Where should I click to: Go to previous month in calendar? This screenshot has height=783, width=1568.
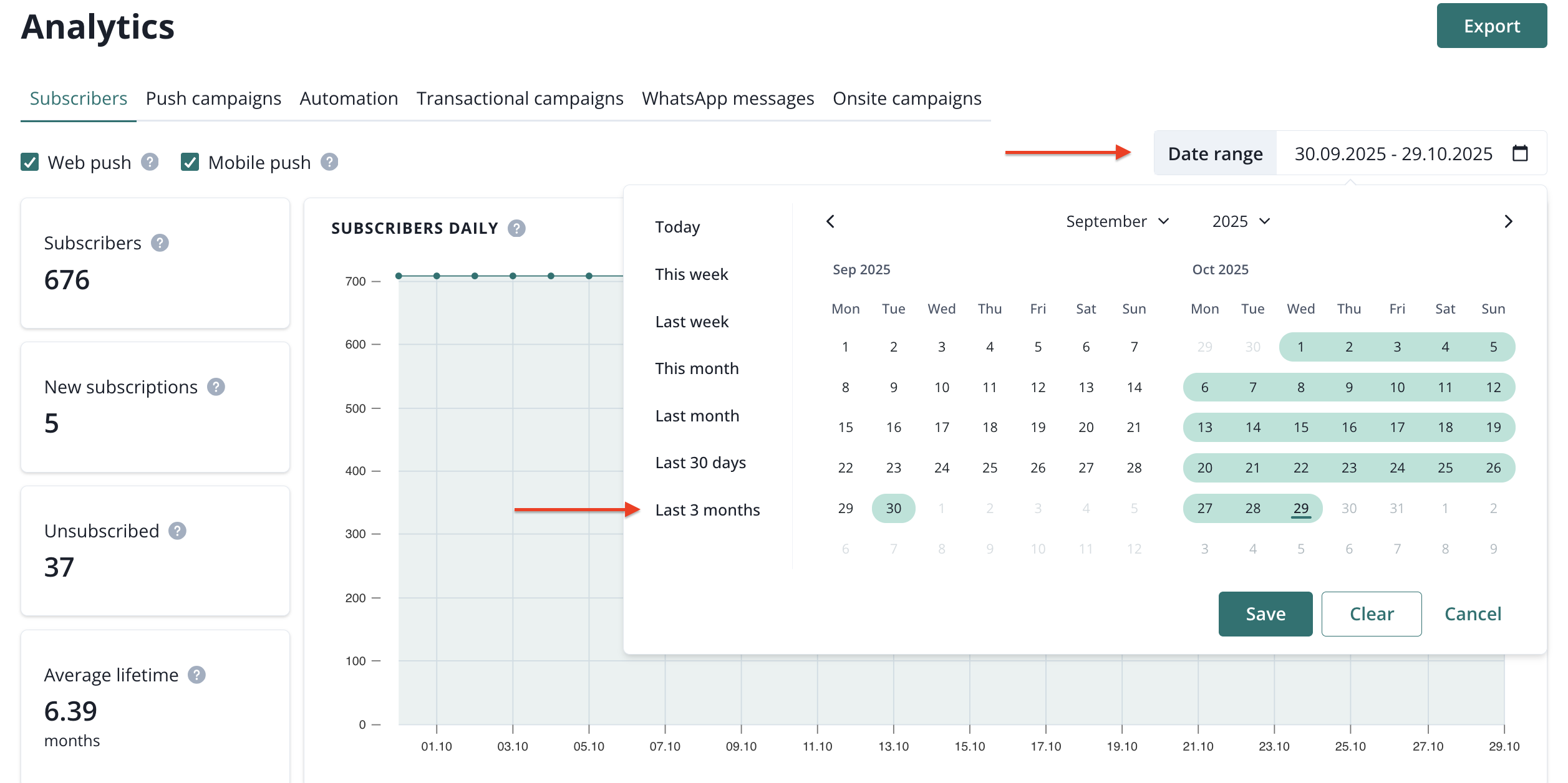(x=830, y=222)
